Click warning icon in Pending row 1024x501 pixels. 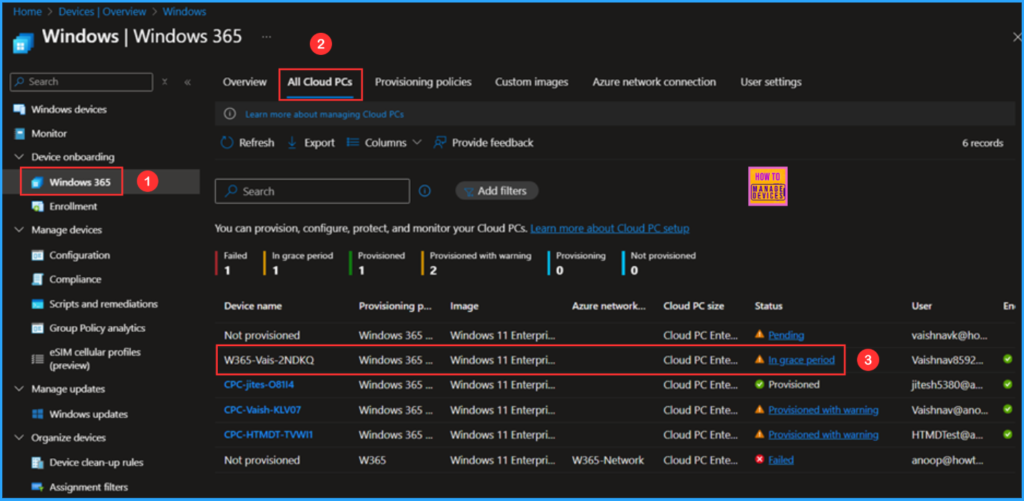point(760,334)
